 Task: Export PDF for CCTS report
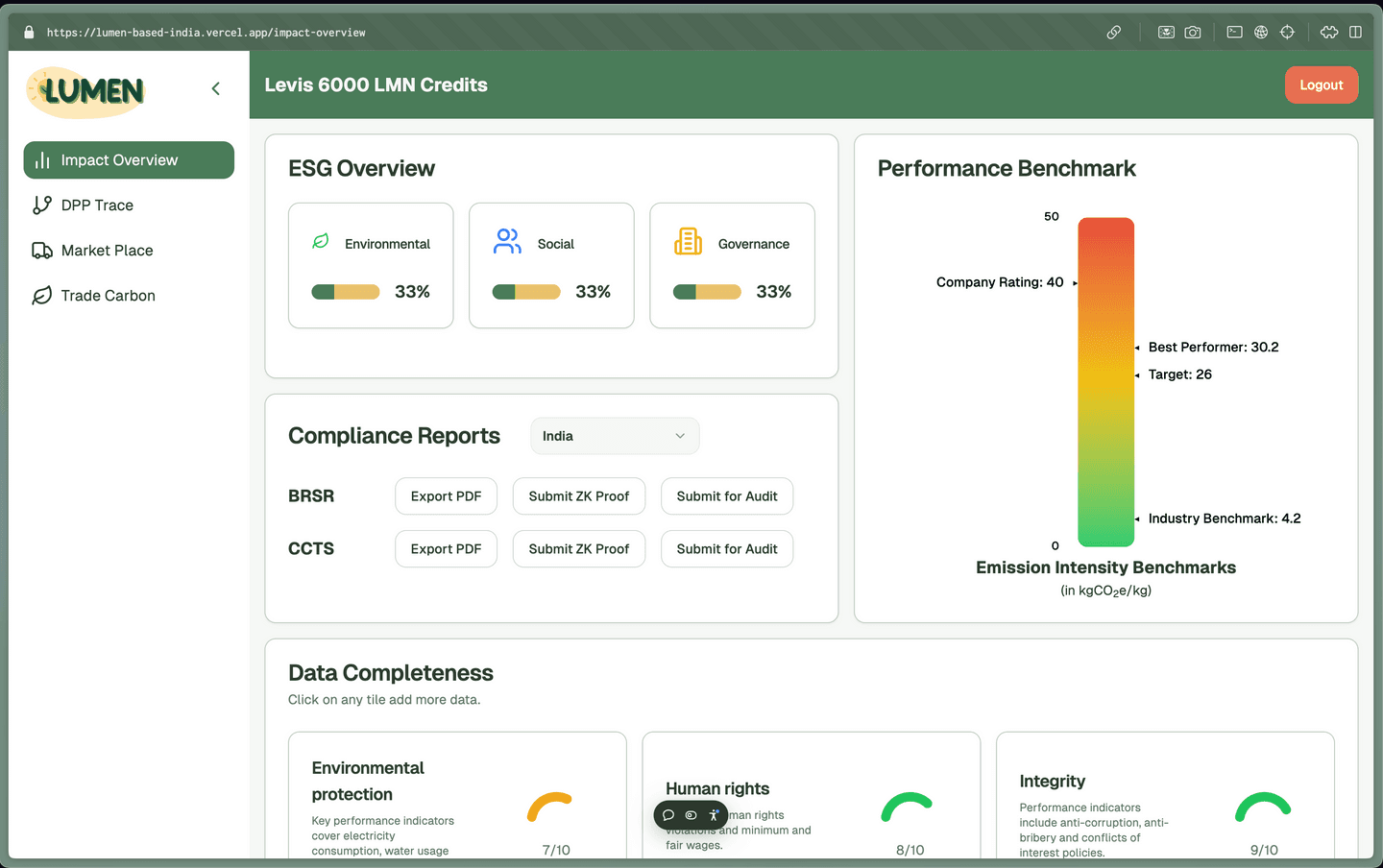click(446, 549)
